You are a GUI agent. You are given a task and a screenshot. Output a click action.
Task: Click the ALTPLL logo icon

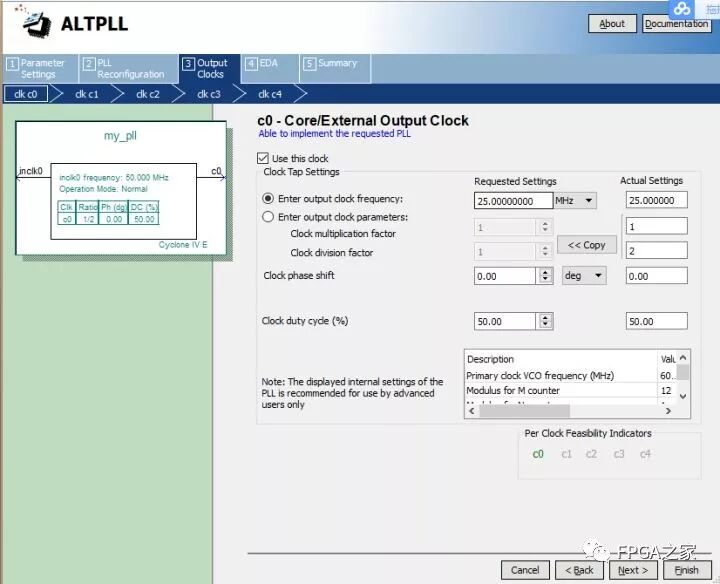click(30, 23)
